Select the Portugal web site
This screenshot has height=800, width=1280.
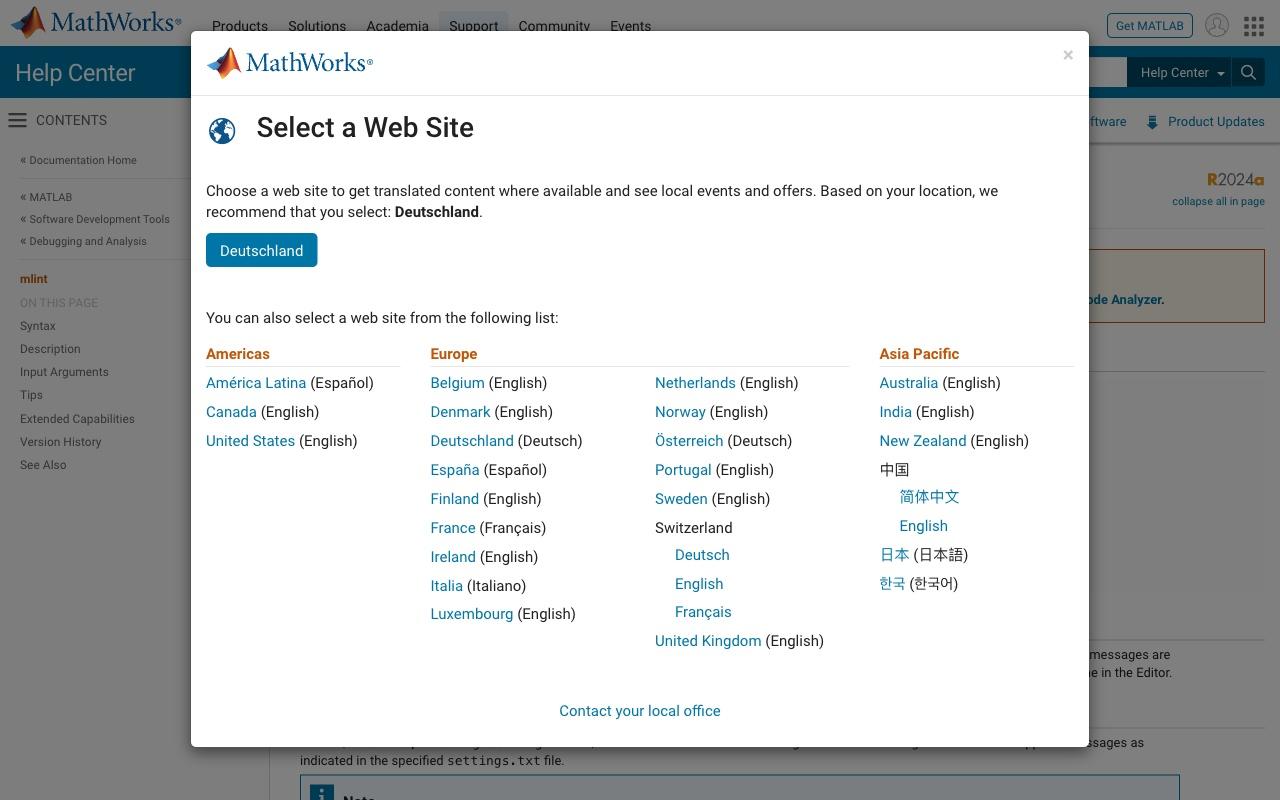click(683, 470)
